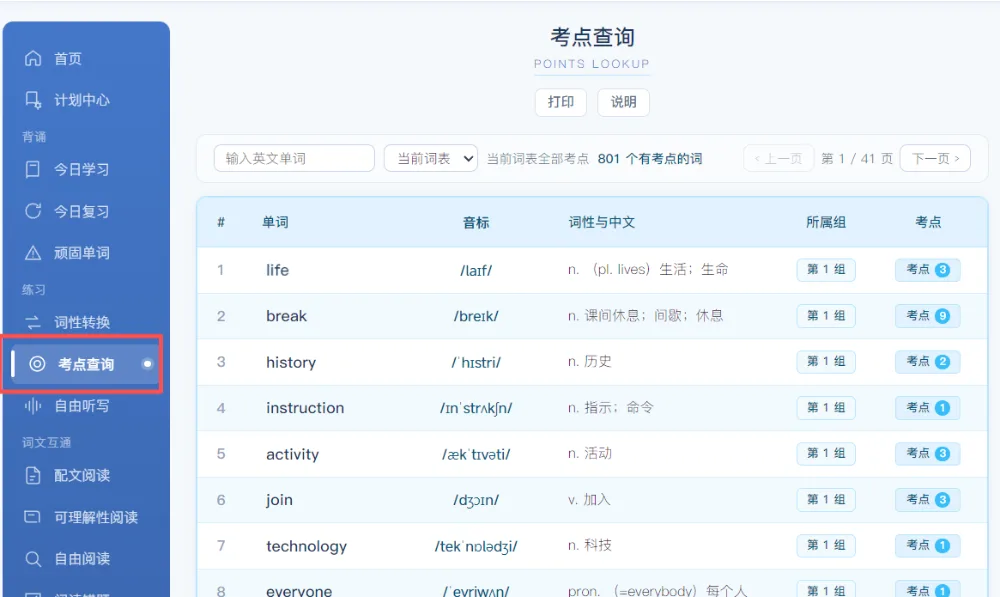
Task: Click phonetic /breɪk/ text
Action: (x=476, y=316)
